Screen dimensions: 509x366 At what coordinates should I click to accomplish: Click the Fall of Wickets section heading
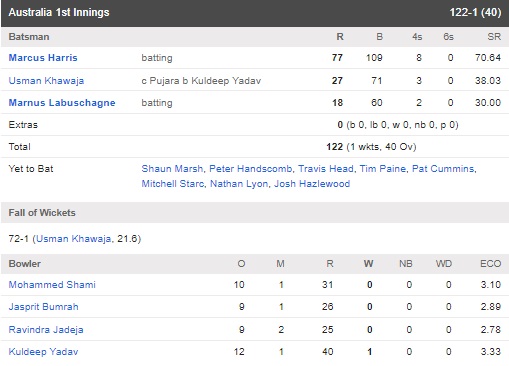(42, 213)
